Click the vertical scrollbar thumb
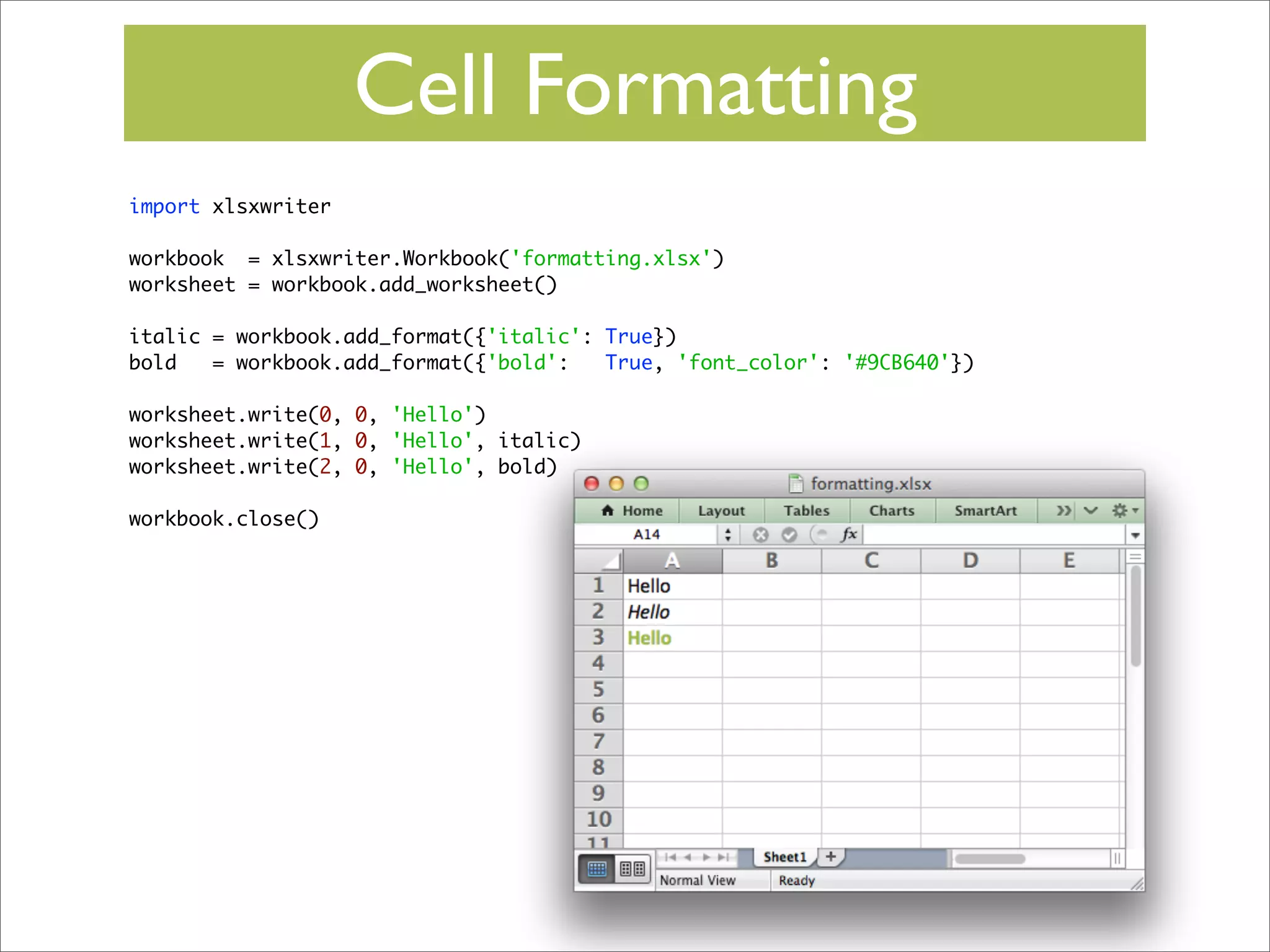 [x=1135, y=616]
